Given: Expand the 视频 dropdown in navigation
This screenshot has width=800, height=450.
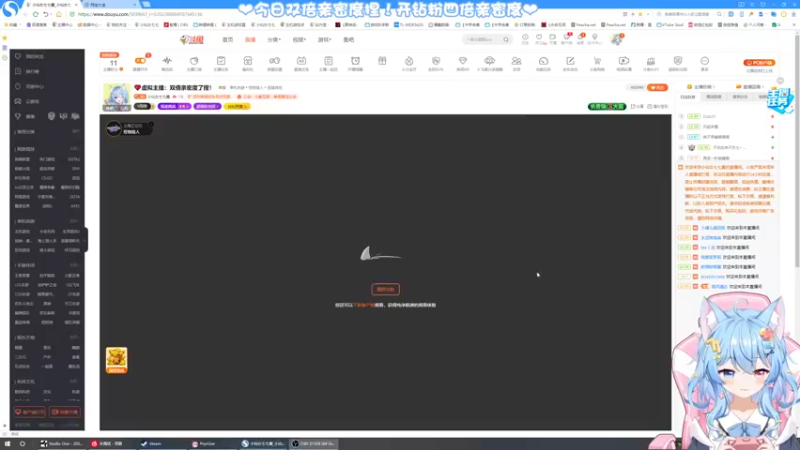Looking at the screenshot, I should (299, 39).
